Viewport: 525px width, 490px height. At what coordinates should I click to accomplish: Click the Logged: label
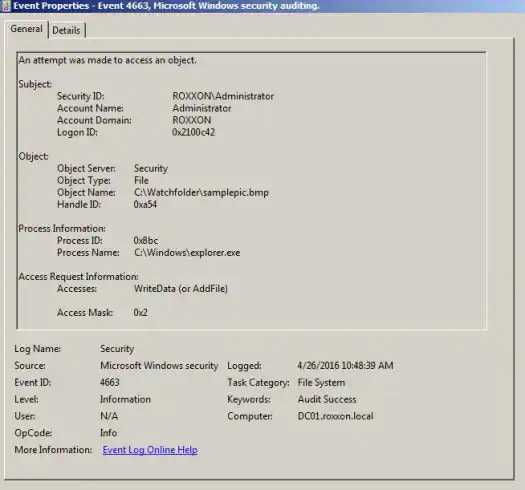tap(244, 366)
